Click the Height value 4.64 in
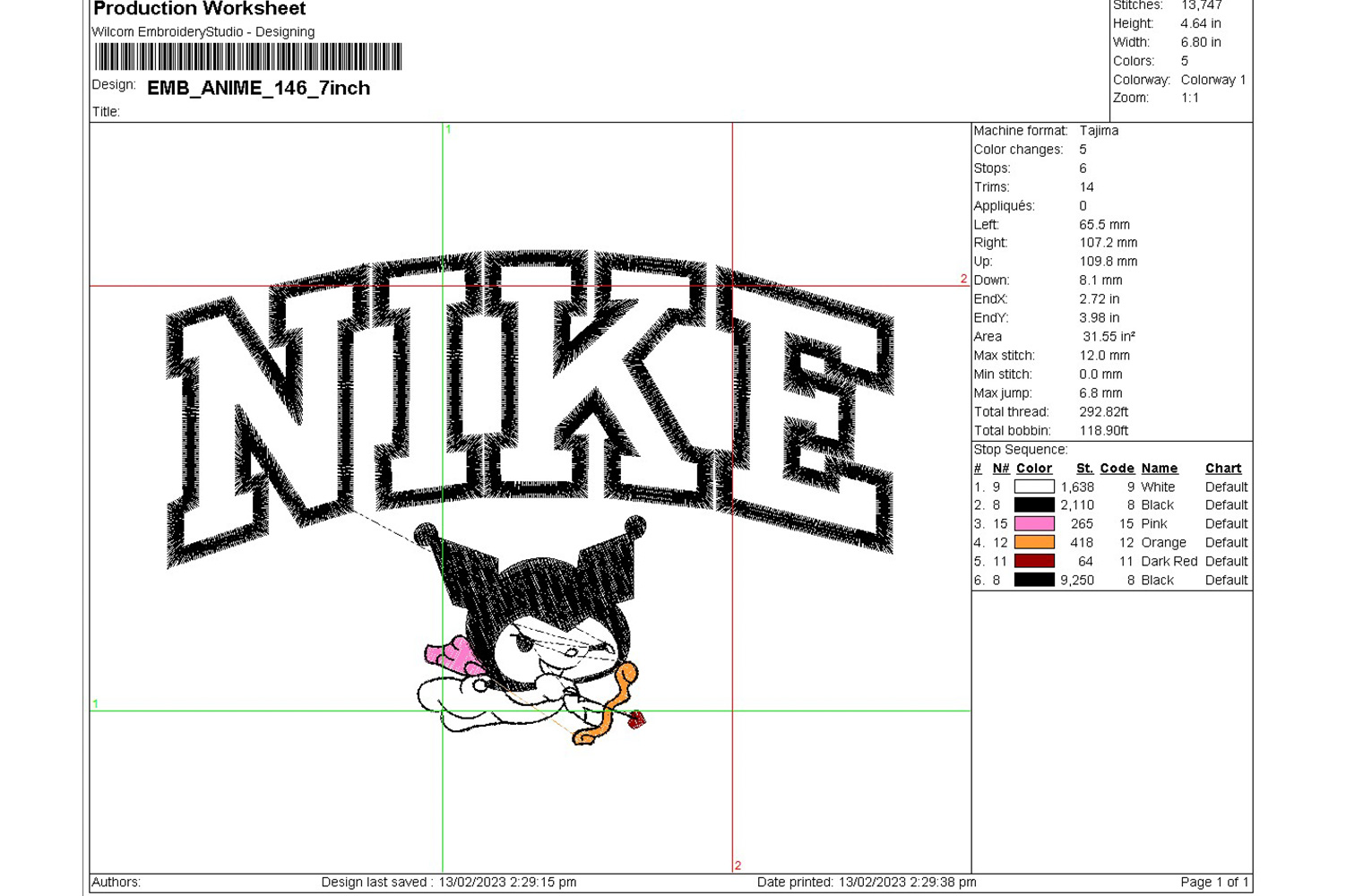 click(x=1201, y=23)
